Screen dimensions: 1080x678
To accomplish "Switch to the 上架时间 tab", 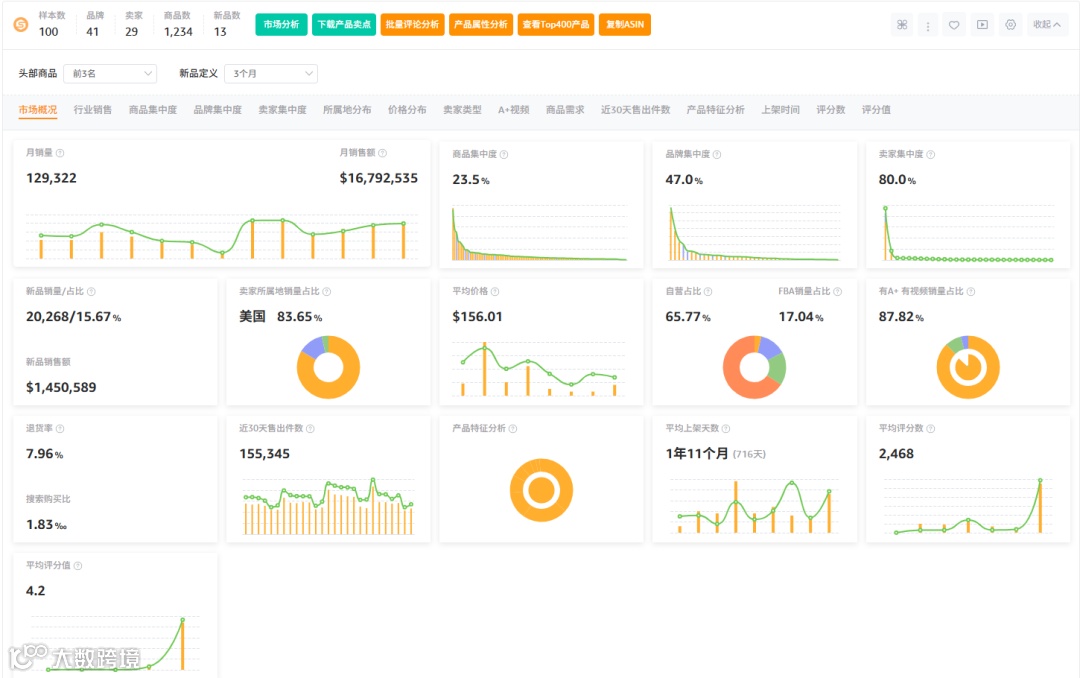I will [780, 110].
